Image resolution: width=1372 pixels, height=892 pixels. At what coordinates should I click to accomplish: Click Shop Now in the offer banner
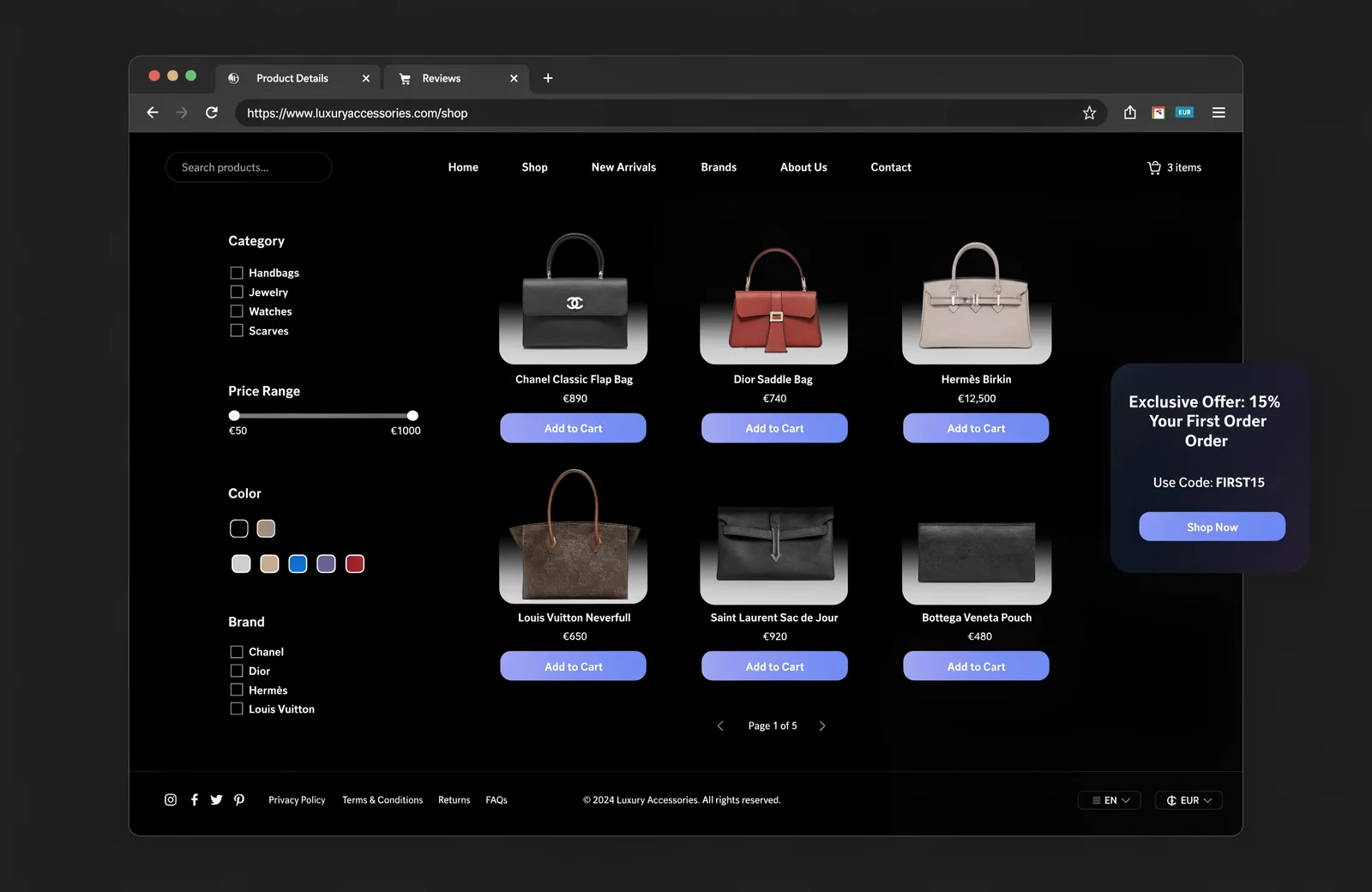[x=1212, y=527]
